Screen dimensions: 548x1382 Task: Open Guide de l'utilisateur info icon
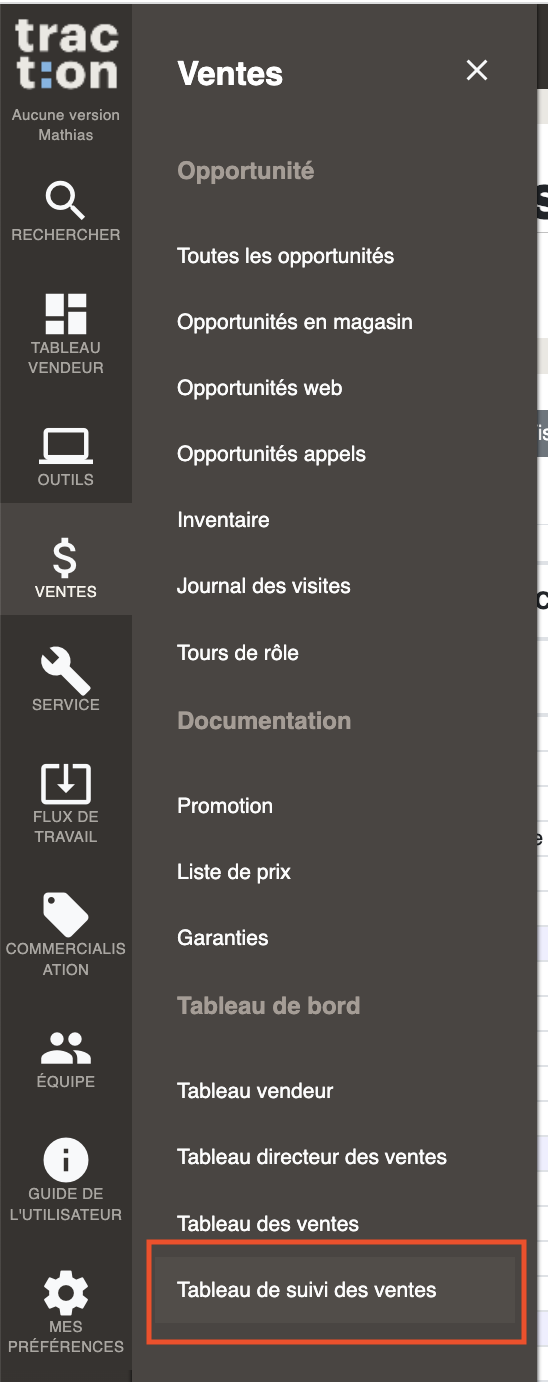coord(66,1159)
